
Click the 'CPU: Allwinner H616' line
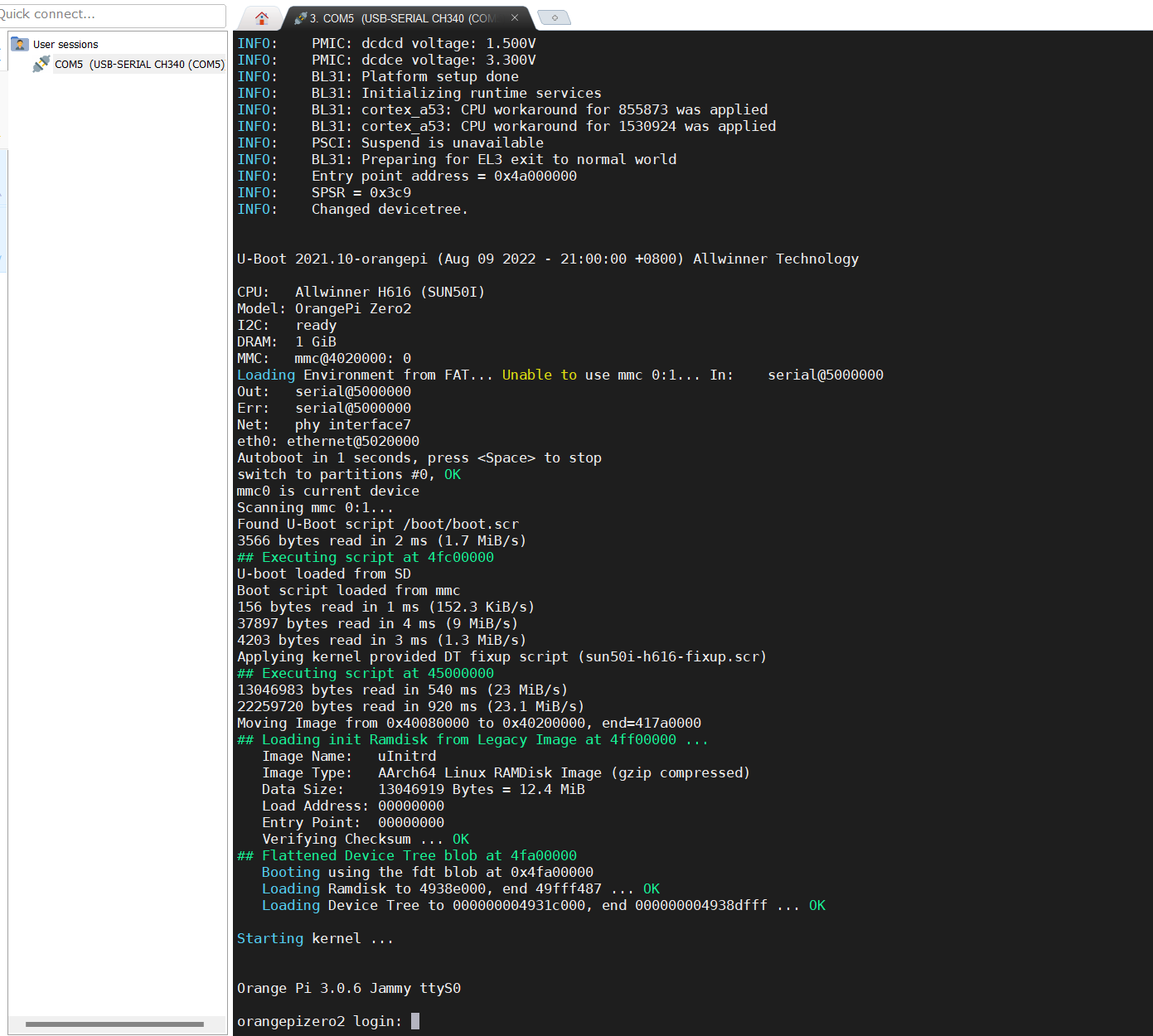[361, 292]
